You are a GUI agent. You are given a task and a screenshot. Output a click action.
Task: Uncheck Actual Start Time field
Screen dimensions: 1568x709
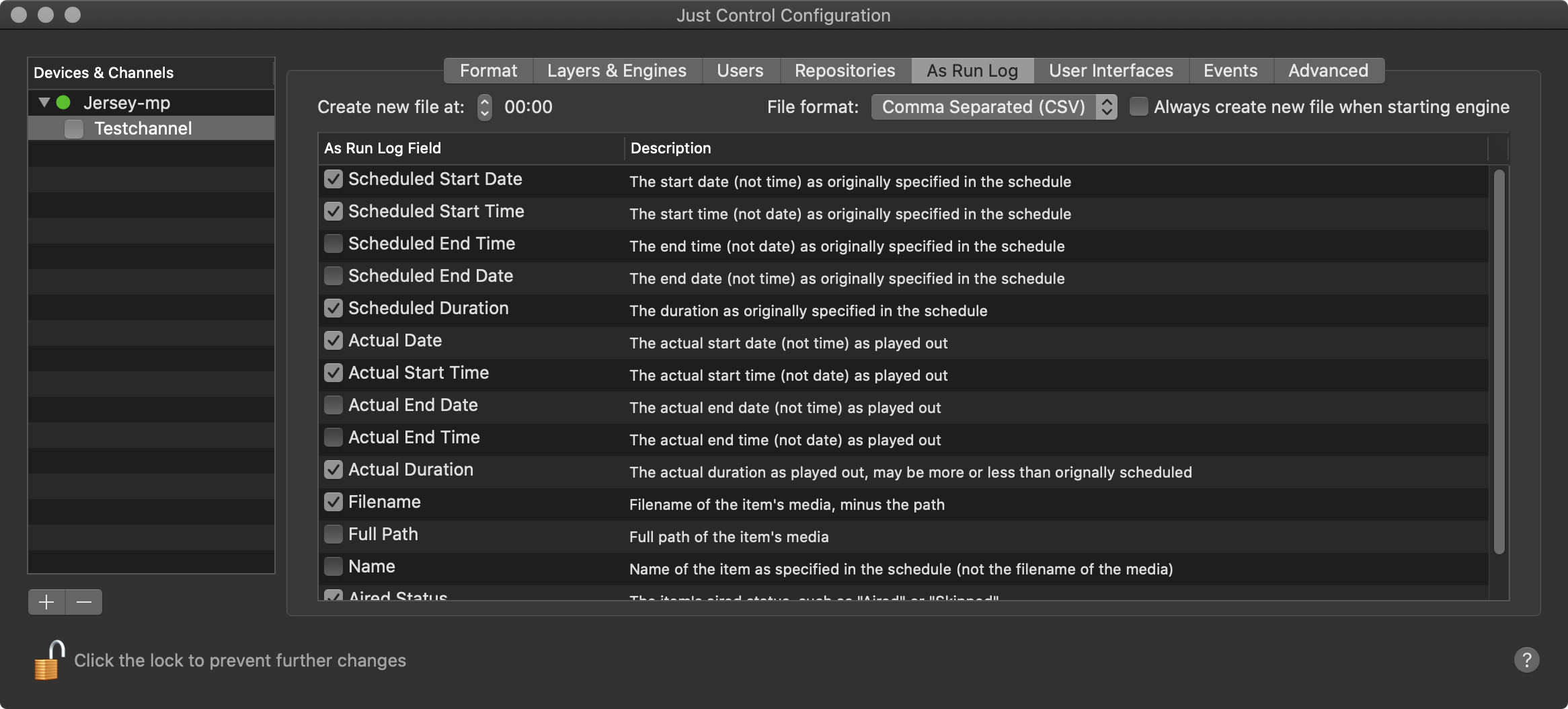[334, 373]
